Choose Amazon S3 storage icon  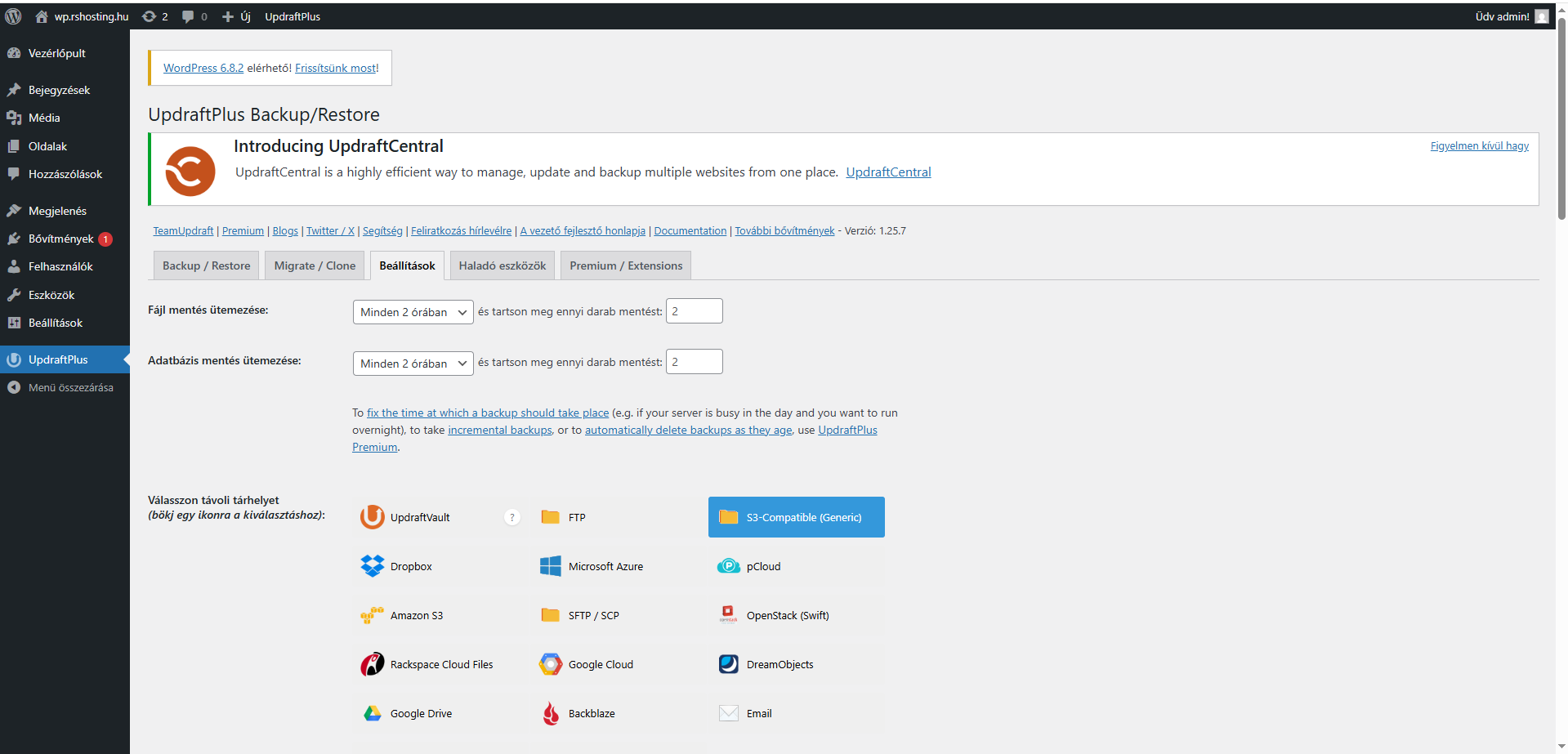[x=417, y=615]
